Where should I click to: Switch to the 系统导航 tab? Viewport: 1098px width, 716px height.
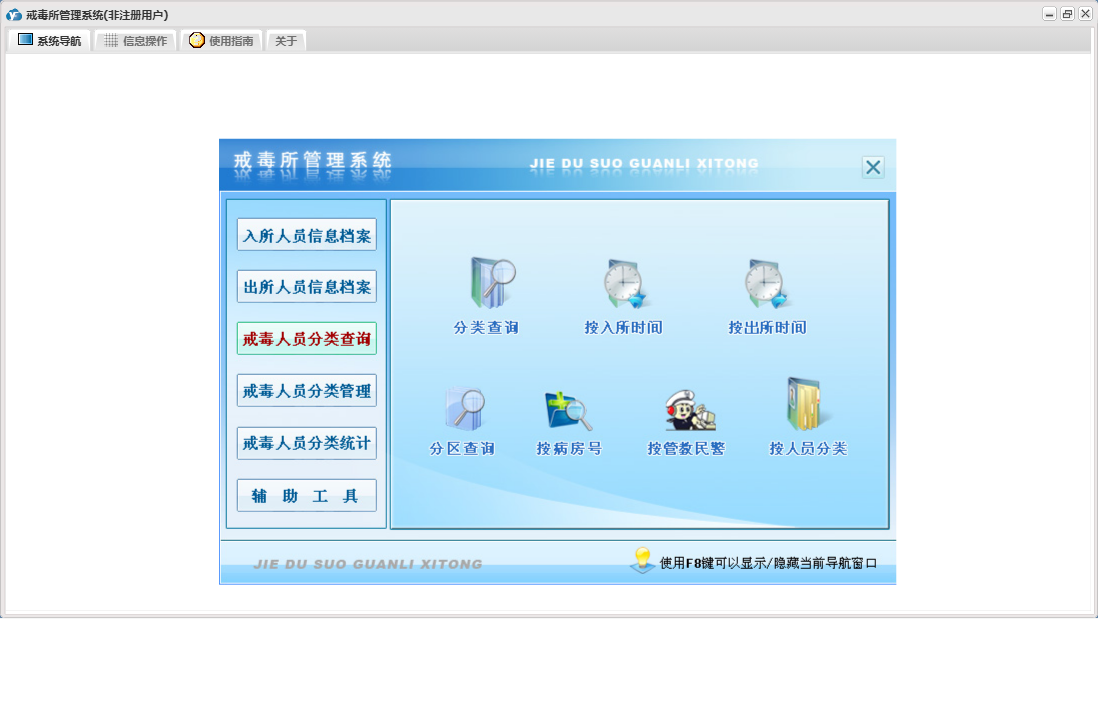(50, 41)
